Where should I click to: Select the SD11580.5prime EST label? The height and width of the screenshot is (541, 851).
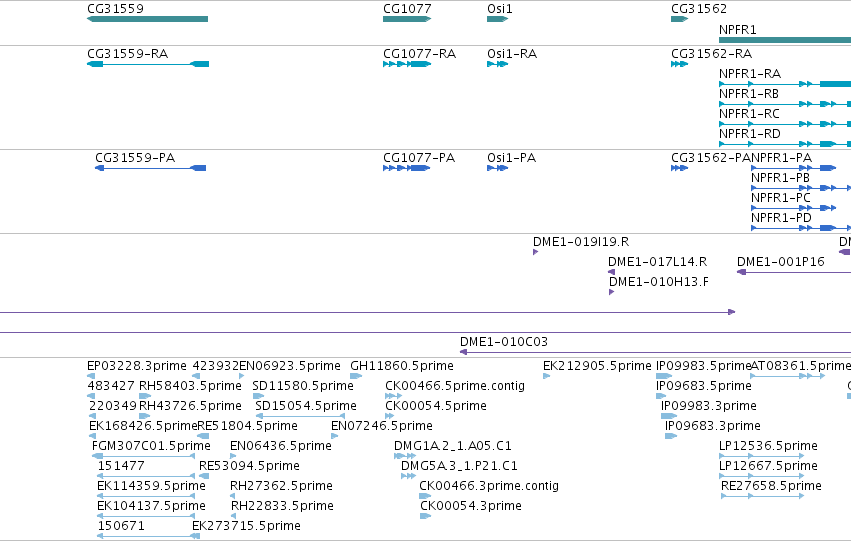(303, 386)
